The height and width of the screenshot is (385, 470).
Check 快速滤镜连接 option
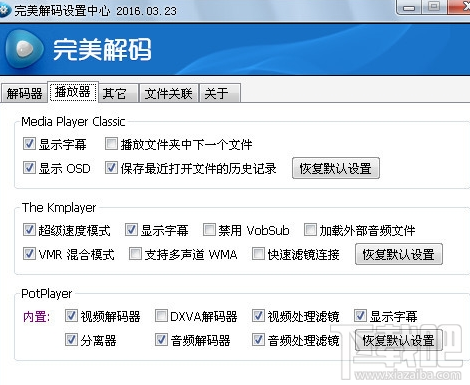258,254
